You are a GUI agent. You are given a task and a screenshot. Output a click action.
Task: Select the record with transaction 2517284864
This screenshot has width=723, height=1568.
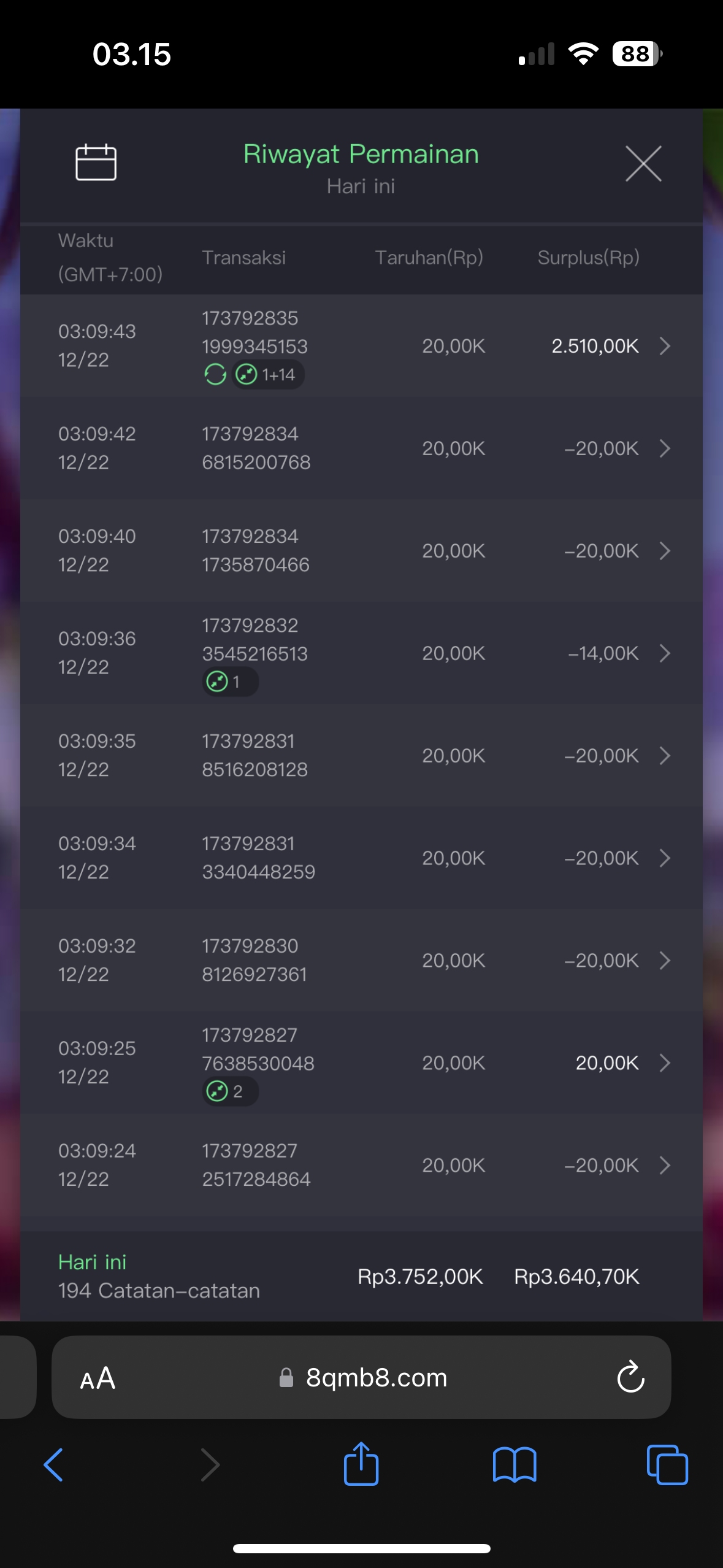tap(361, 1165)
